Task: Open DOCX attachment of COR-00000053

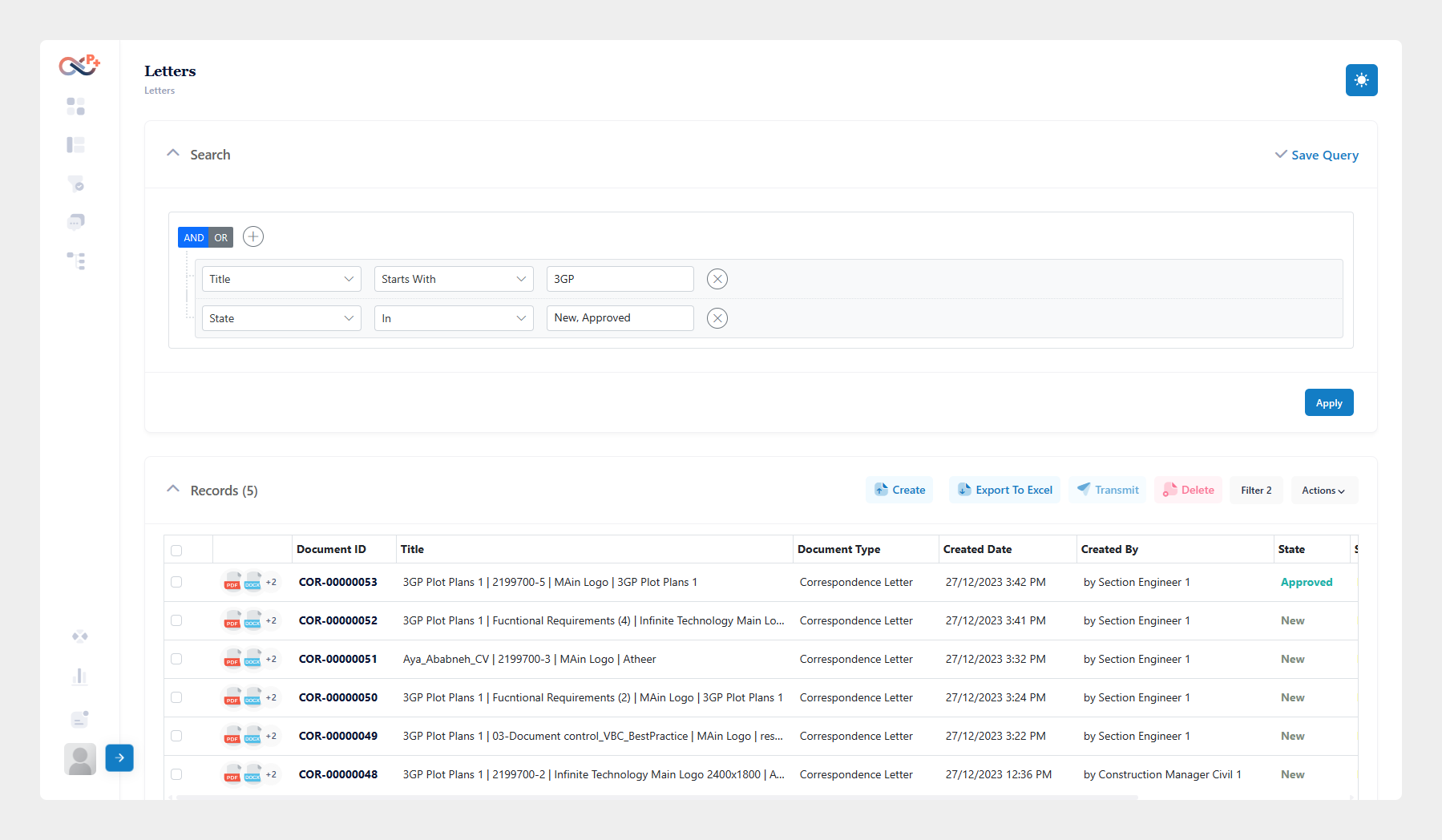Action: coord(252,582)
